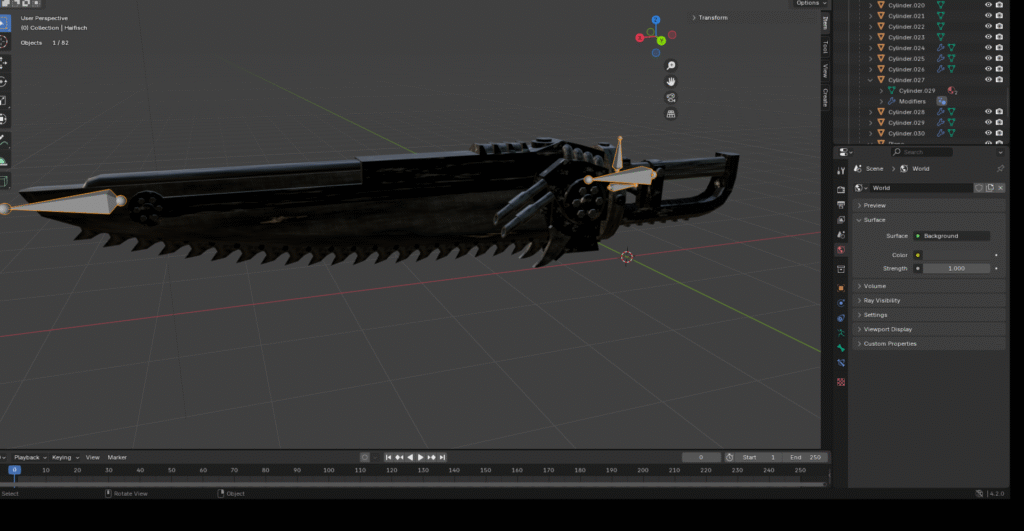Click the pin icon in properties header
This screenshot has height=531, width=1024.
[x=1000, y=169]
